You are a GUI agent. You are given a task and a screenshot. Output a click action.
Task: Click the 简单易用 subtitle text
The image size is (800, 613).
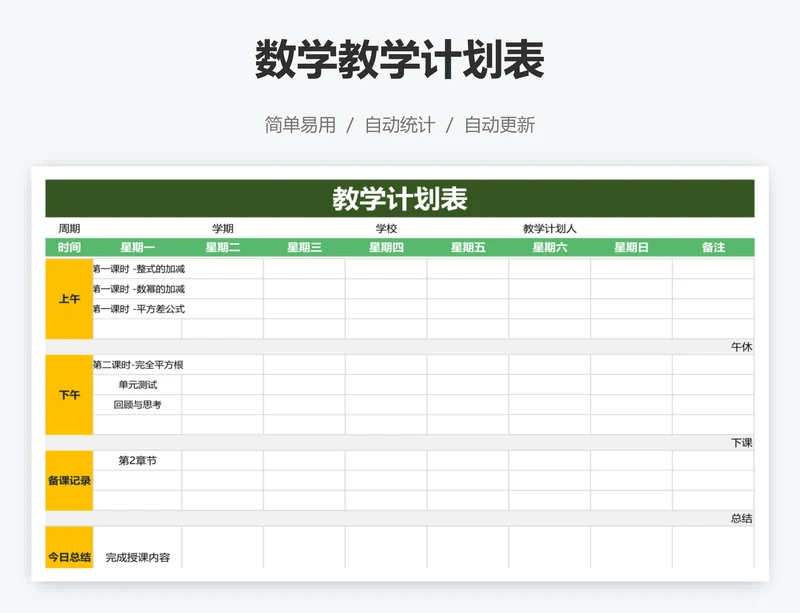(x=300, y=125)
